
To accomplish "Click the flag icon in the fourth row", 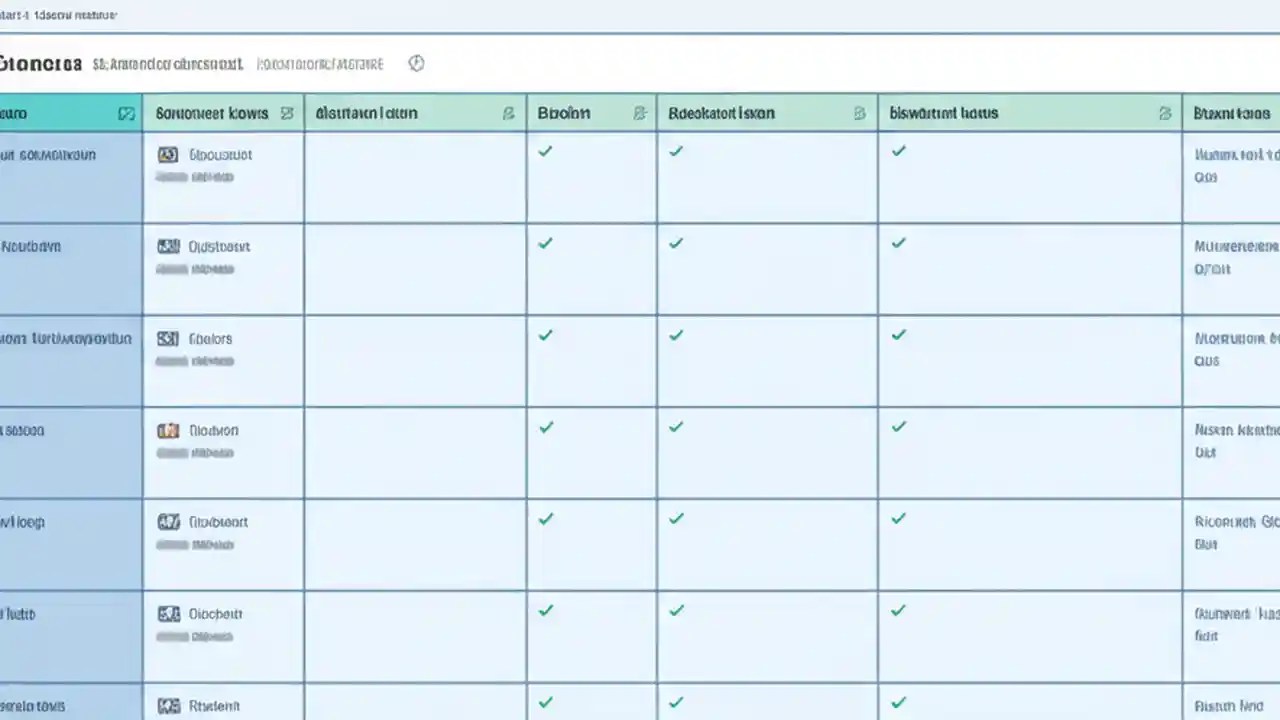I will 168,430.
